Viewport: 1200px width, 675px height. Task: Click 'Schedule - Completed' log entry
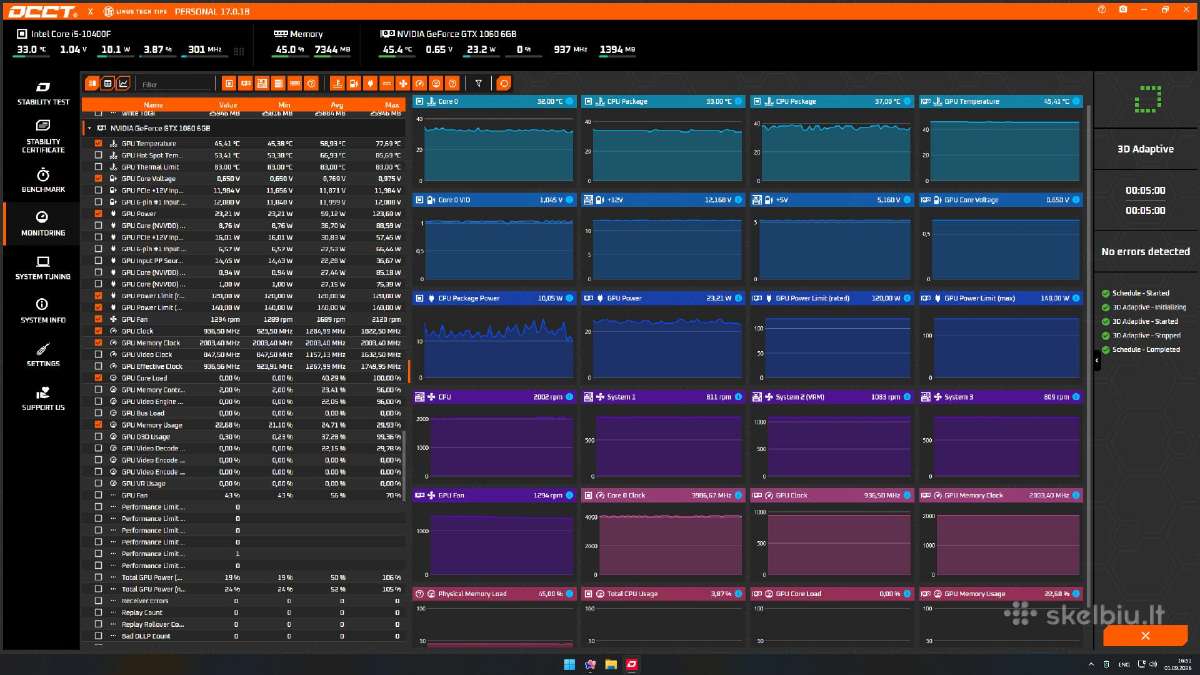[1146, 350]
